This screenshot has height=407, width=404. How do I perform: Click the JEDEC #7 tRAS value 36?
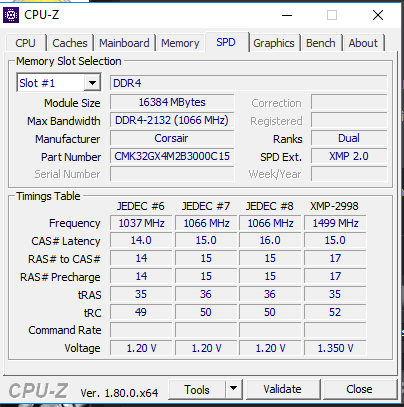click(206, 294)
